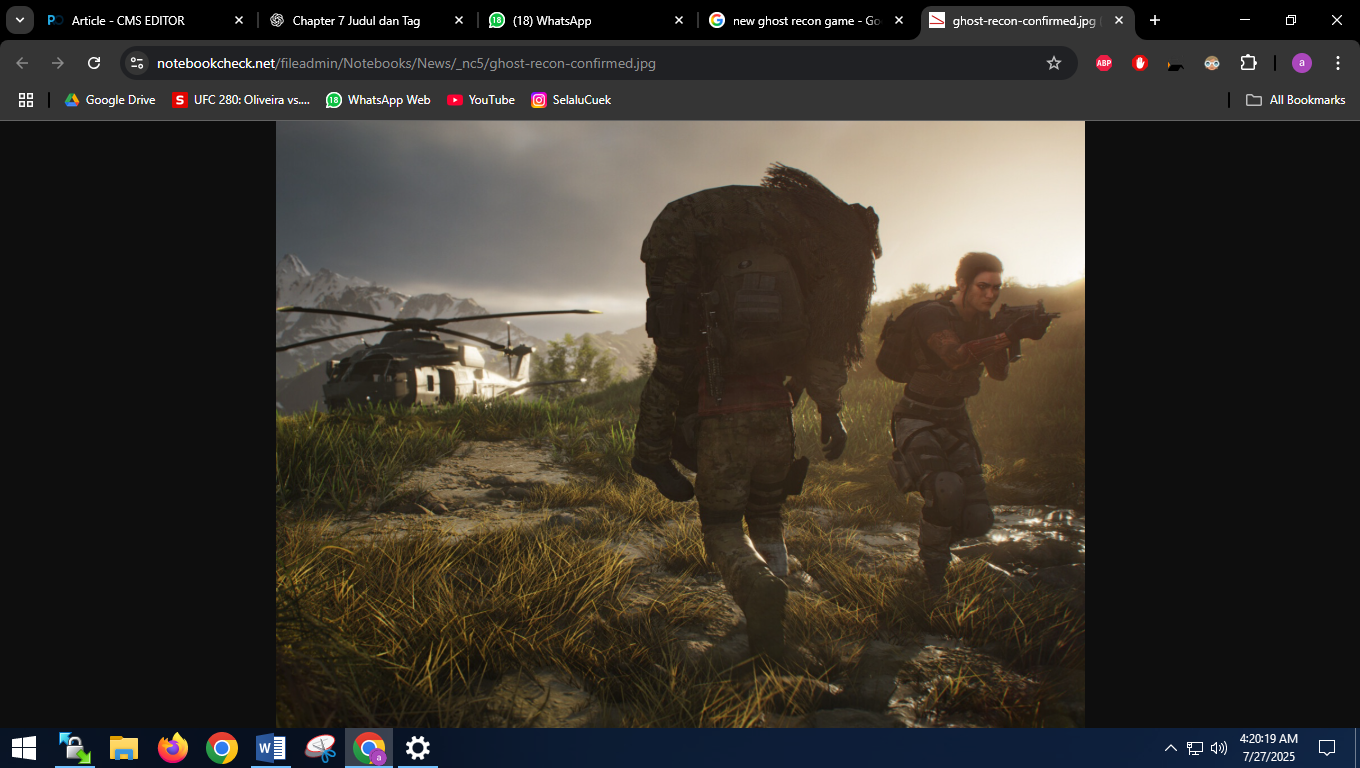
Task: Open Chrome three-dot menu
Action: (1338, 63)
